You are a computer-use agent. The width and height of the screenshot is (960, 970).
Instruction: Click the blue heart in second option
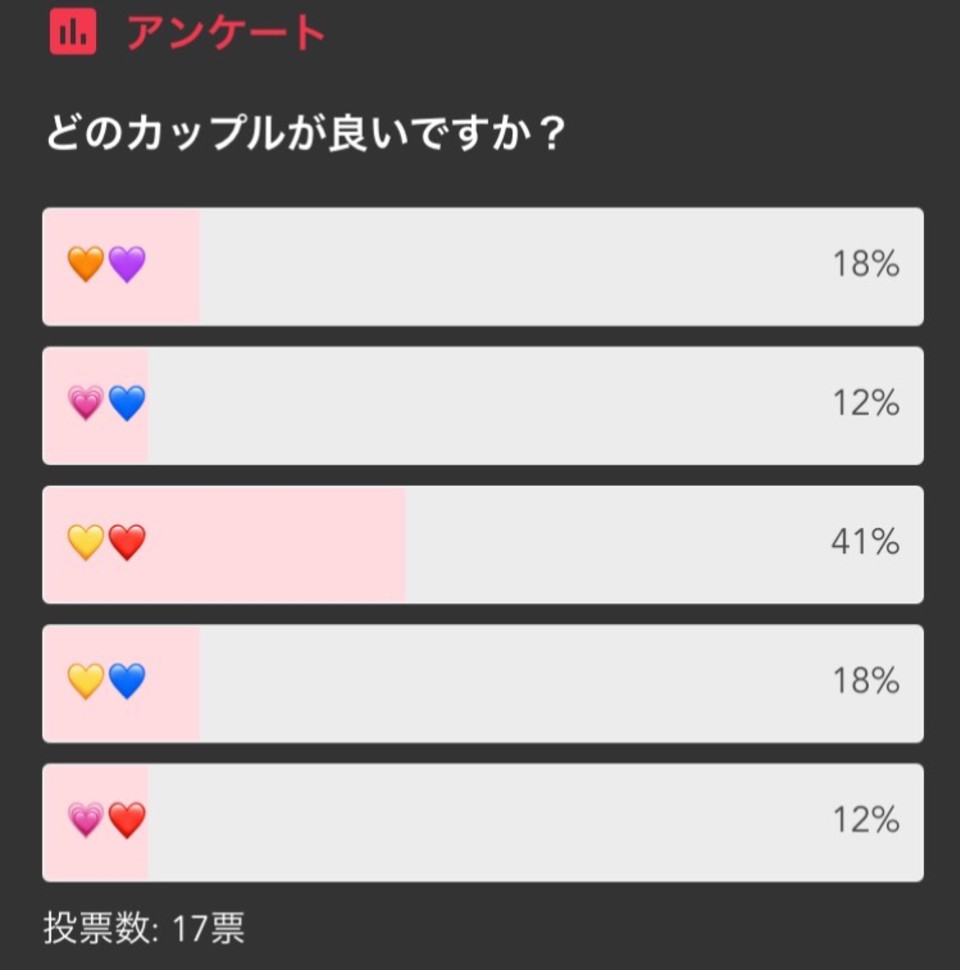coord(127,403)
